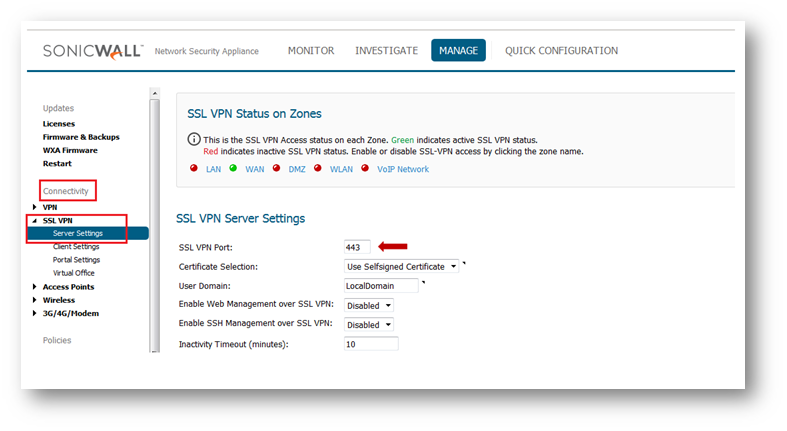Toggle SSL VPN access on LAN zone

(213, 169)
